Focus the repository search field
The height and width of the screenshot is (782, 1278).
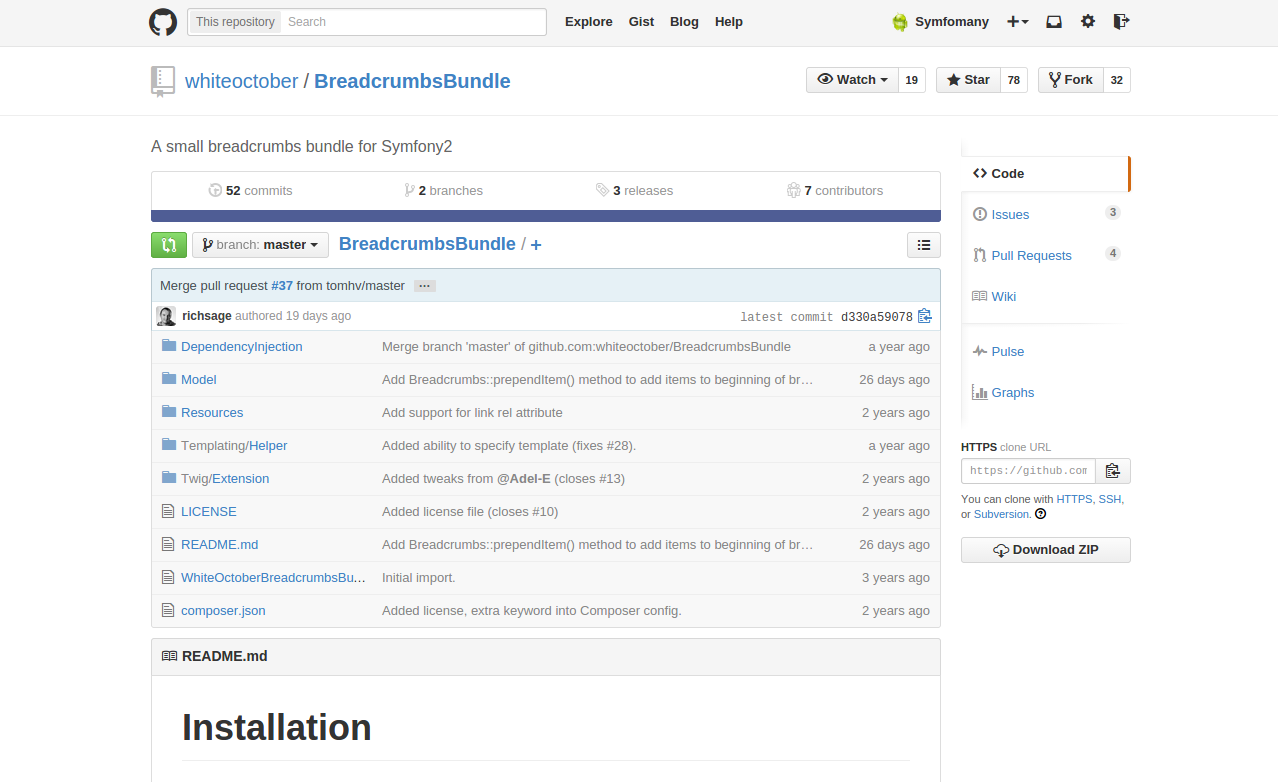[x=413, y=22]
